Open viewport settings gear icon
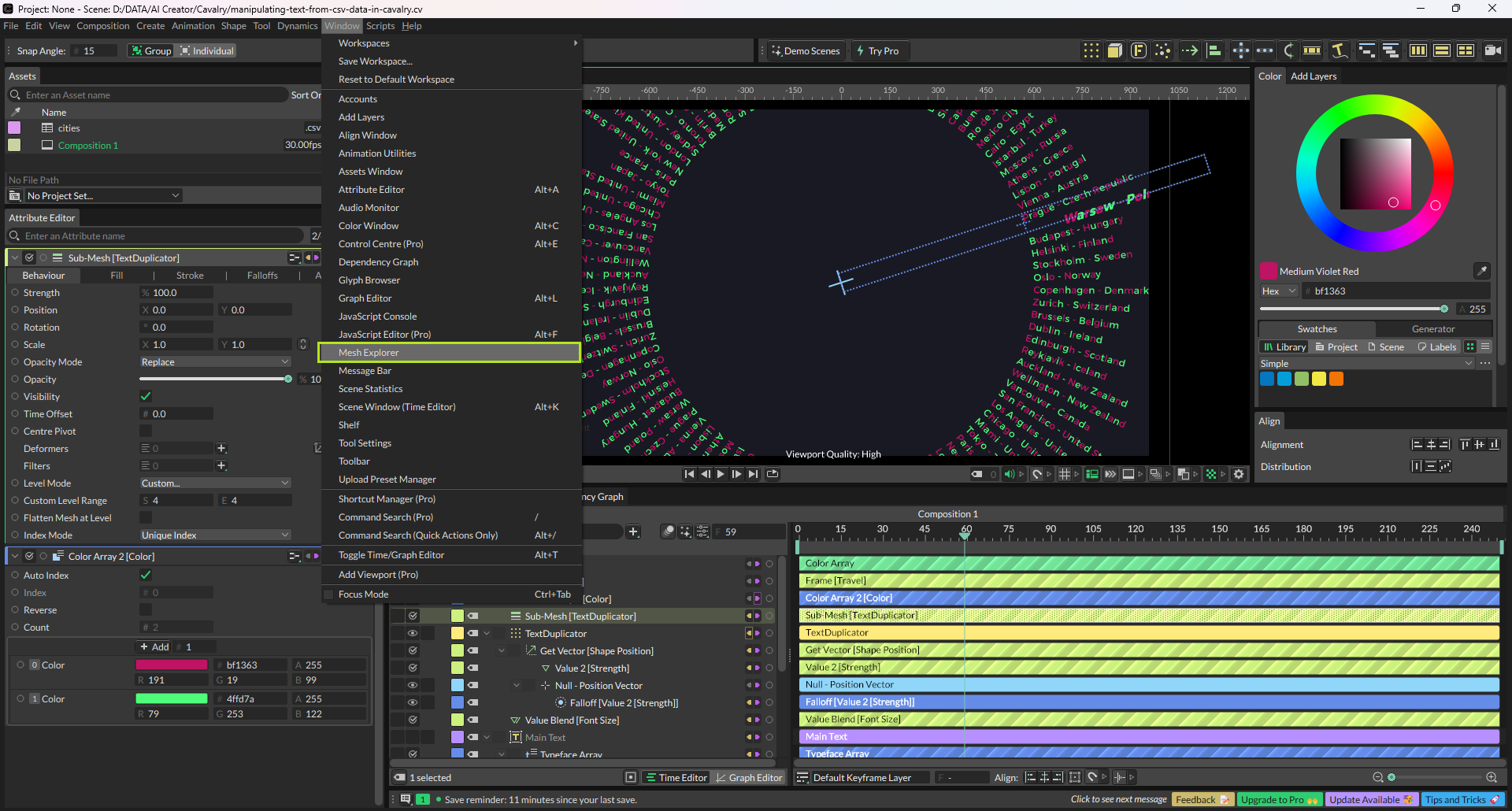 tap(1239, 474)
